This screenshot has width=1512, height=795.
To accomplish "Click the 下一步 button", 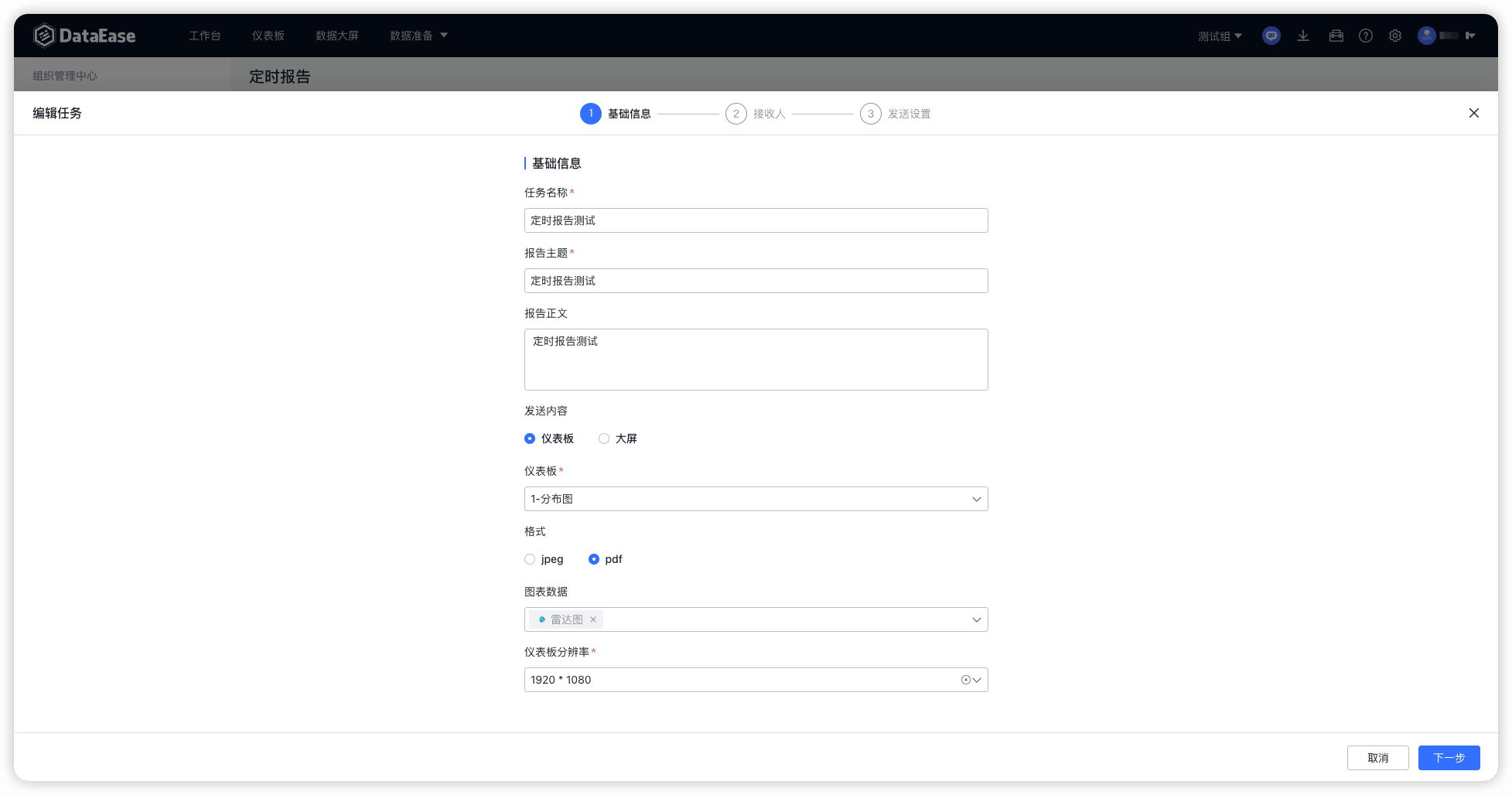I will click(1449, 758).
